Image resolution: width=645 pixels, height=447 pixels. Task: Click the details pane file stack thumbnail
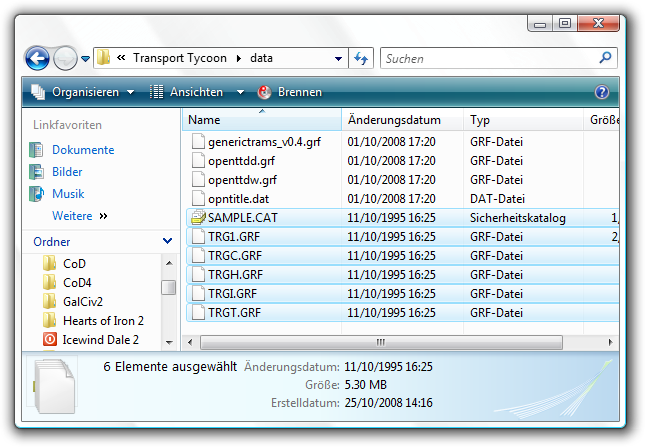(x=54, y=386)
